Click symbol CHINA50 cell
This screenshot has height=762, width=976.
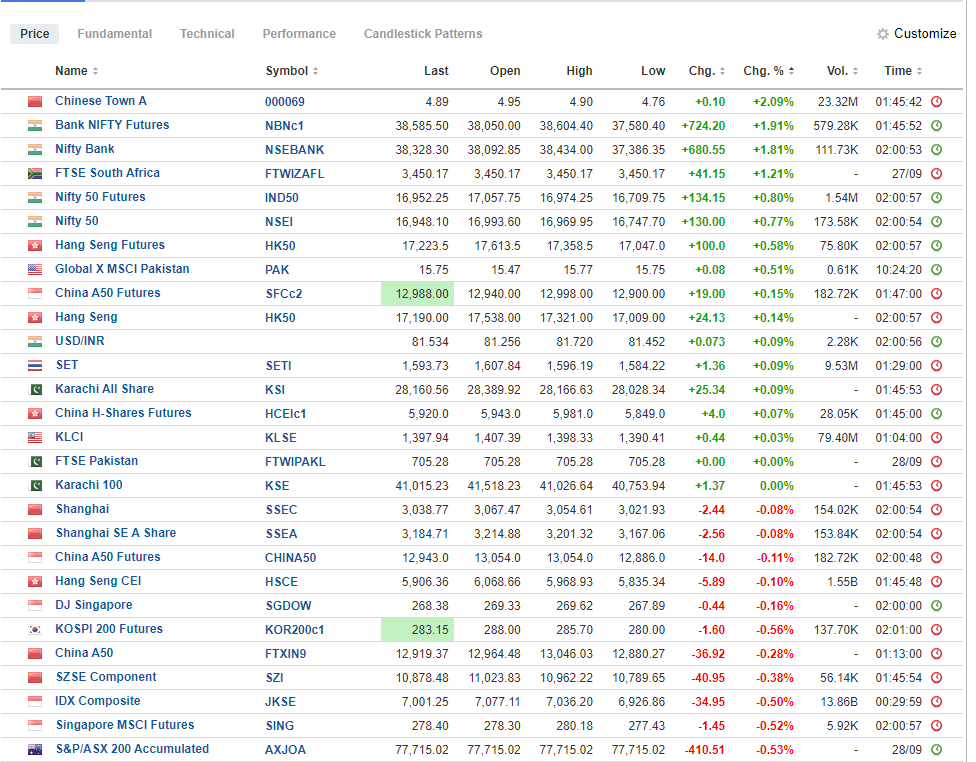tap(290, 558)
